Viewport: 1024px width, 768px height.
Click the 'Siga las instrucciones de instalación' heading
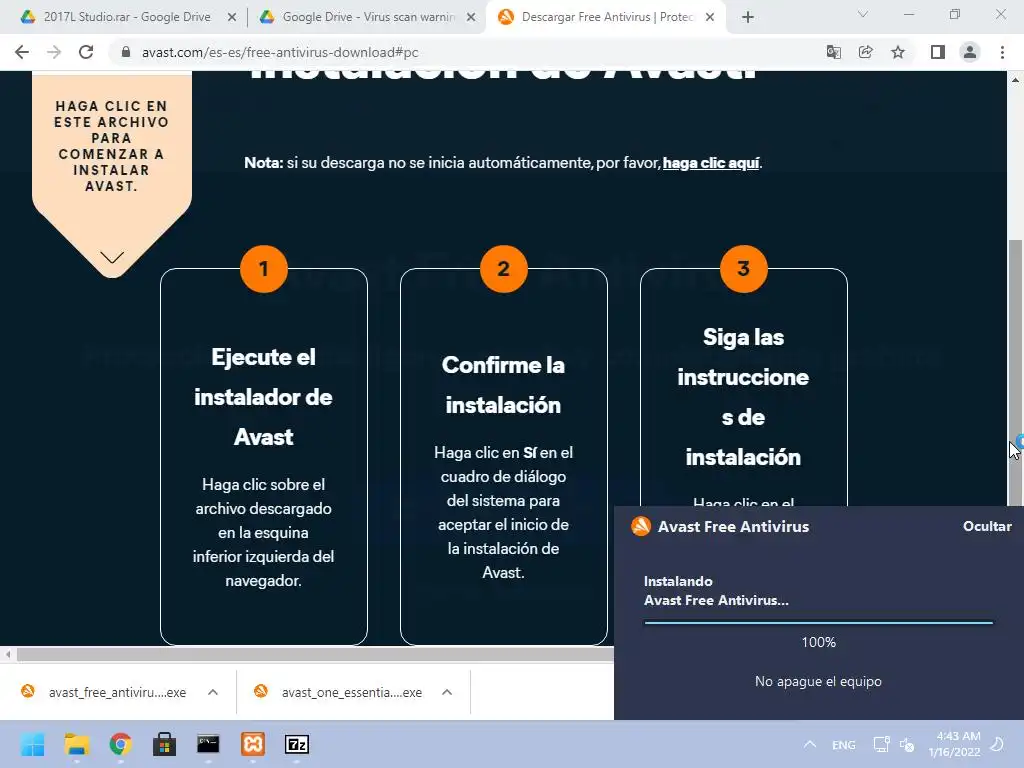point(743,397)
